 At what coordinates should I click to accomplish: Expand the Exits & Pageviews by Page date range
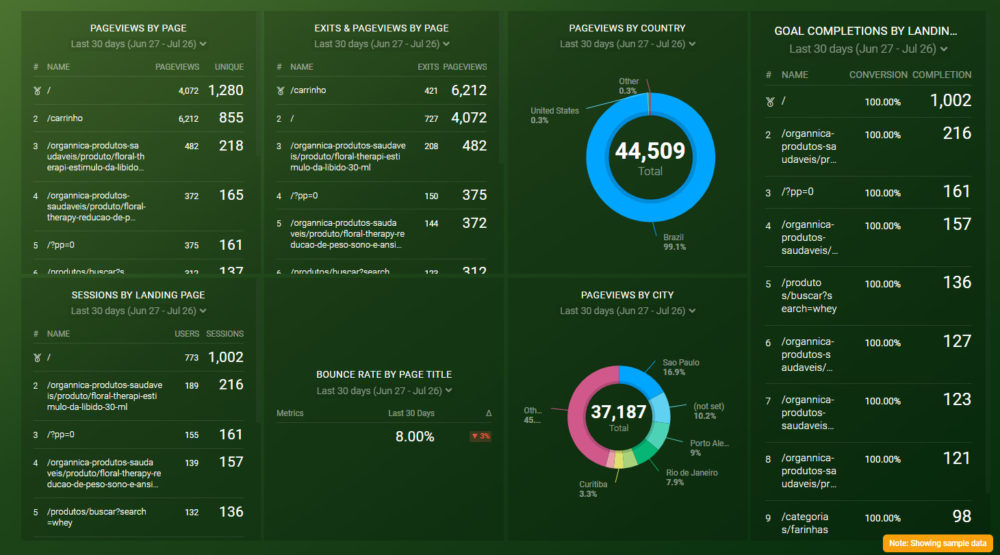pos(381,45)
